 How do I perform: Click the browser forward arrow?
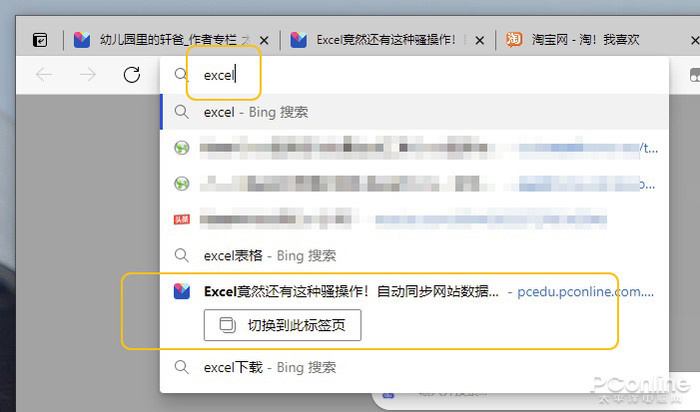[88, 75]
